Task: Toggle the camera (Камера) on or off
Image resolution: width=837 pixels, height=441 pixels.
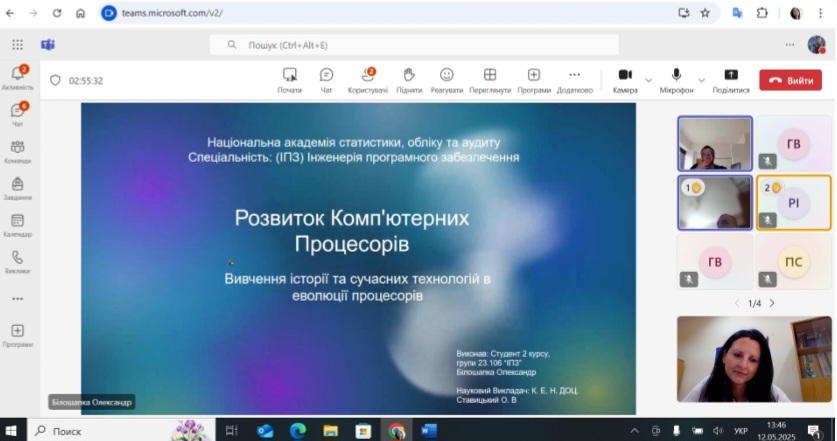Action: coord(625,79)
